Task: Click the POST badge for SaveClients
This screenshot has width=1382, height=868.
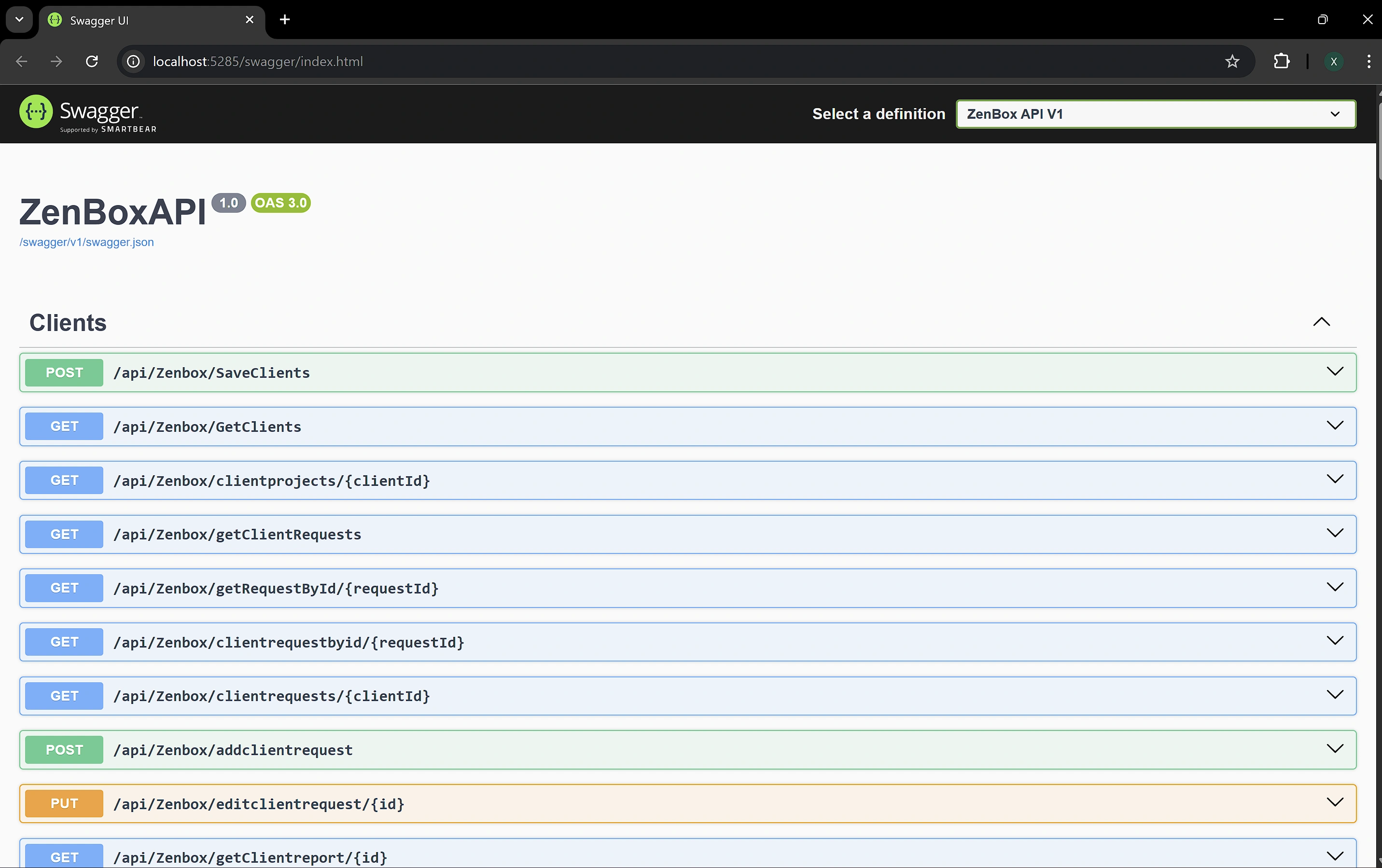Action: (x=64, y=372)
